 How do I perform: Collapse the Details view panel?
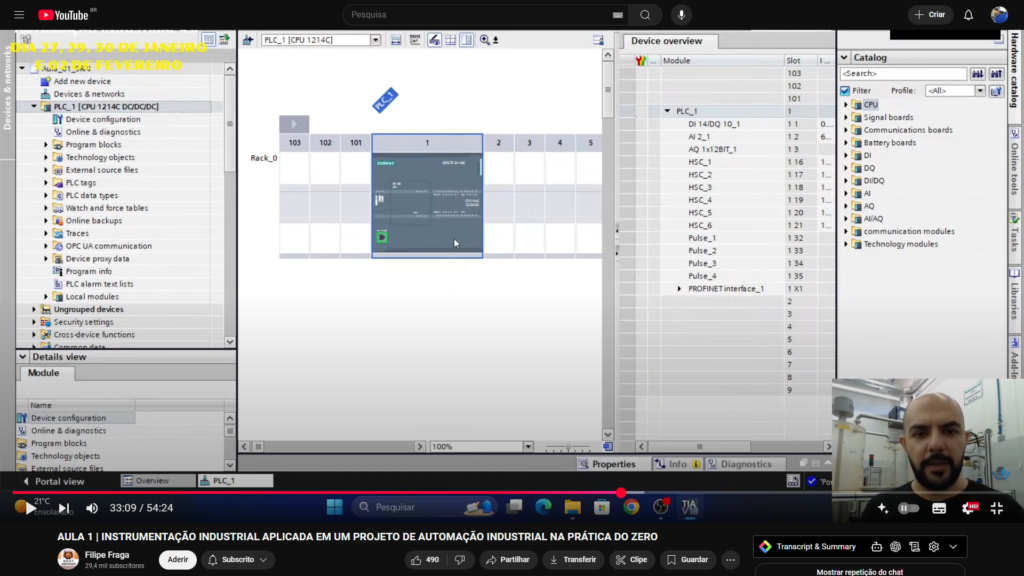(23, 357)
